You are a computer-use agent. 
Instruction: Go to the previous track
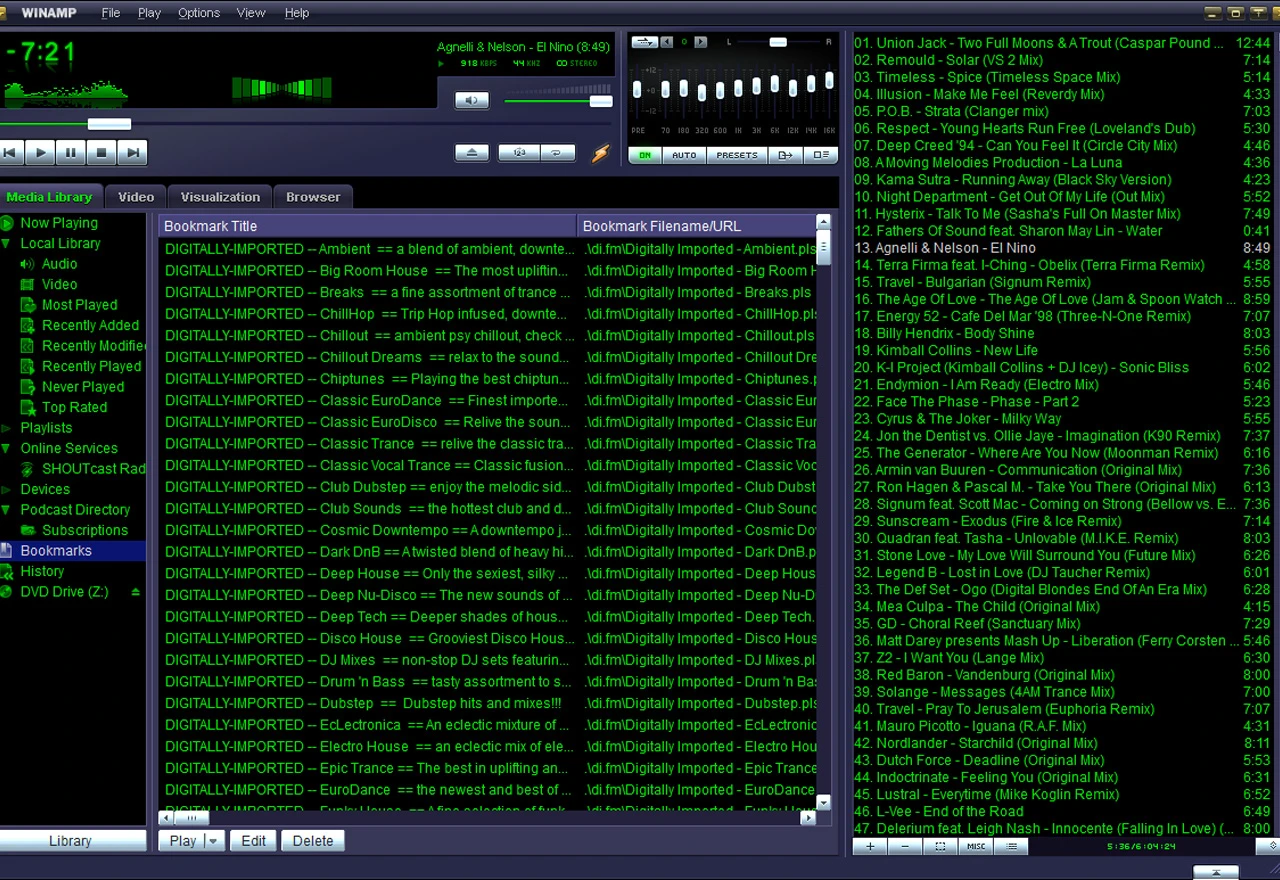coord(10,153)
